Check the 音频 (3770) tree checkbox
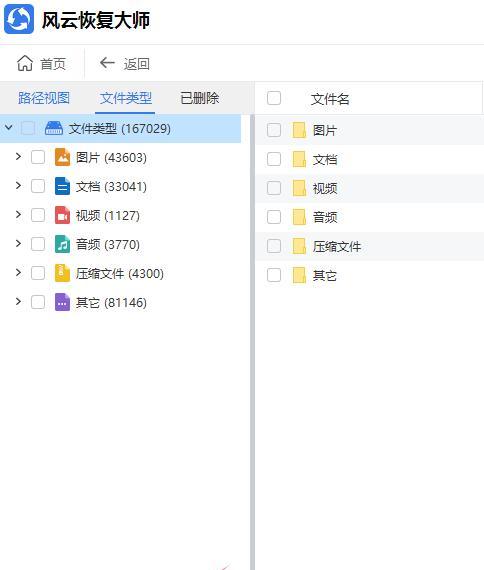Screen dimensions: 484x570 click(38, 244)
